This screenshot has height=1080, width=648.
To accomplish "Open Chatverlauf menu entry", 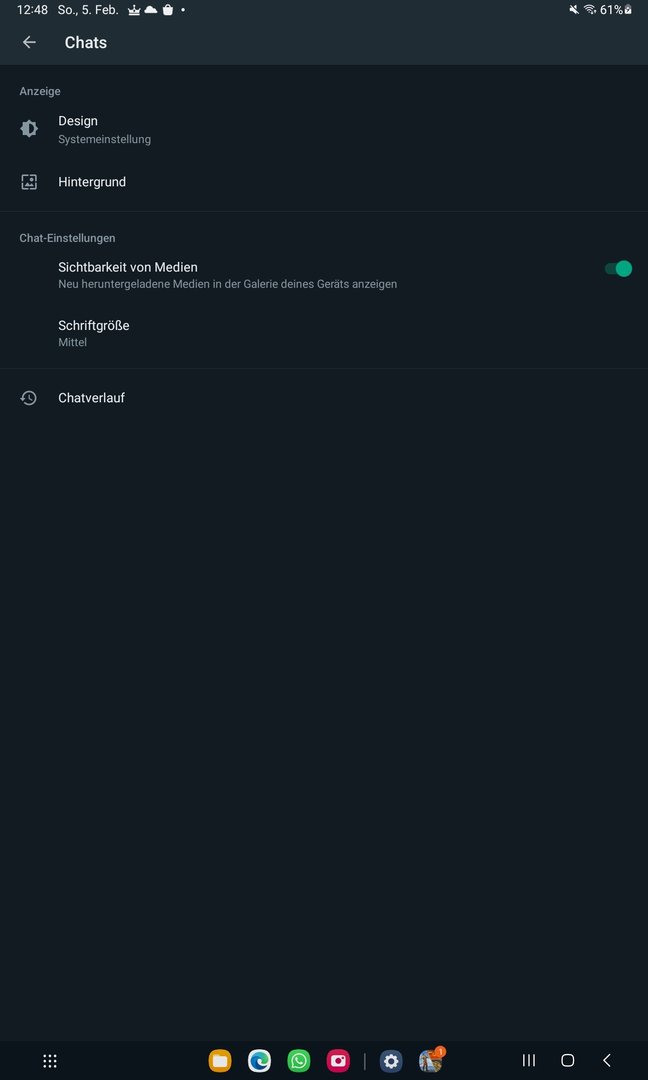I will (x=91, y=398).
